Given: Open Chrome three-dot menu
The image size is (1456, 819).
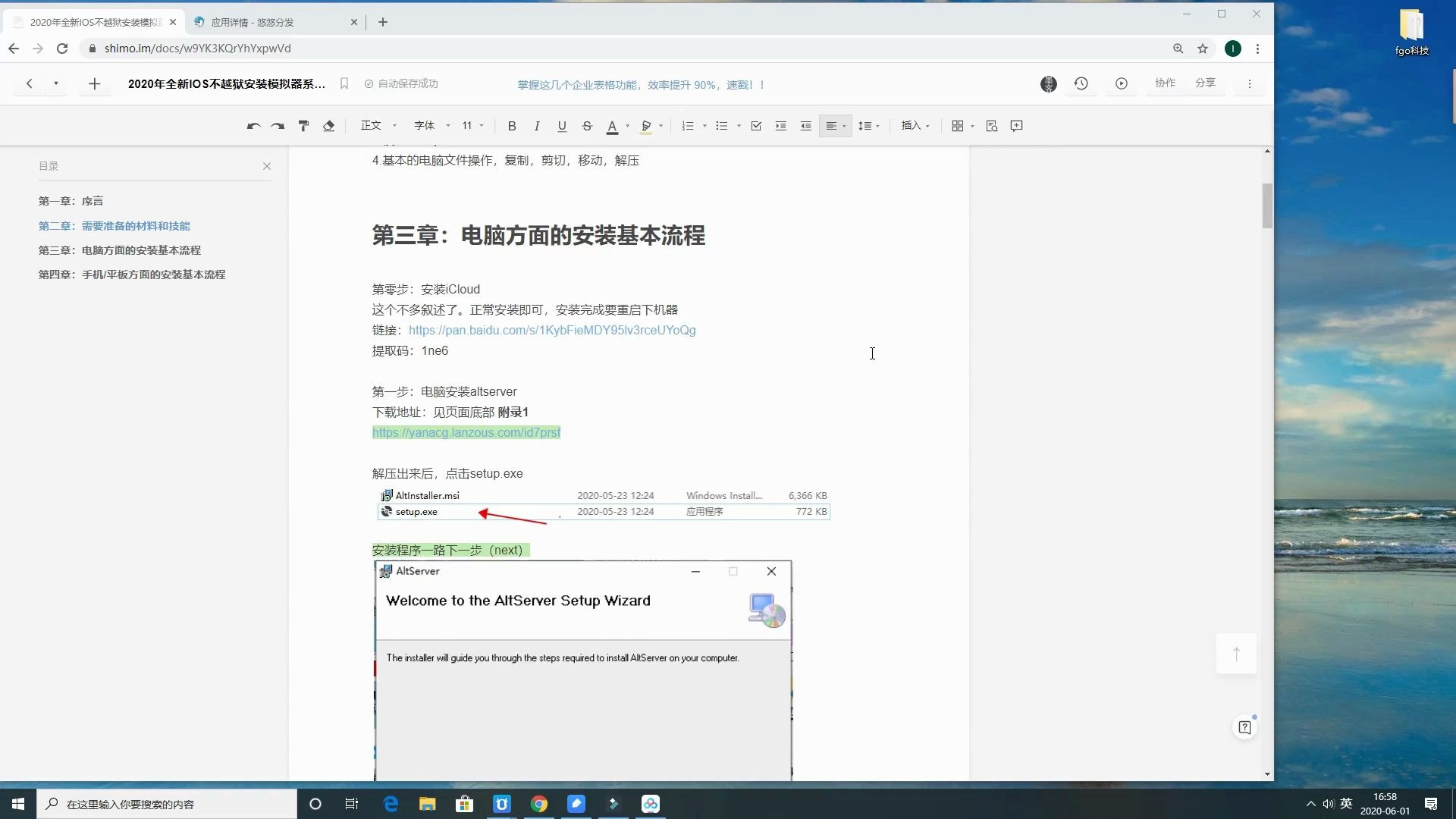Looking at the screenshot, I should point(1257,49).
